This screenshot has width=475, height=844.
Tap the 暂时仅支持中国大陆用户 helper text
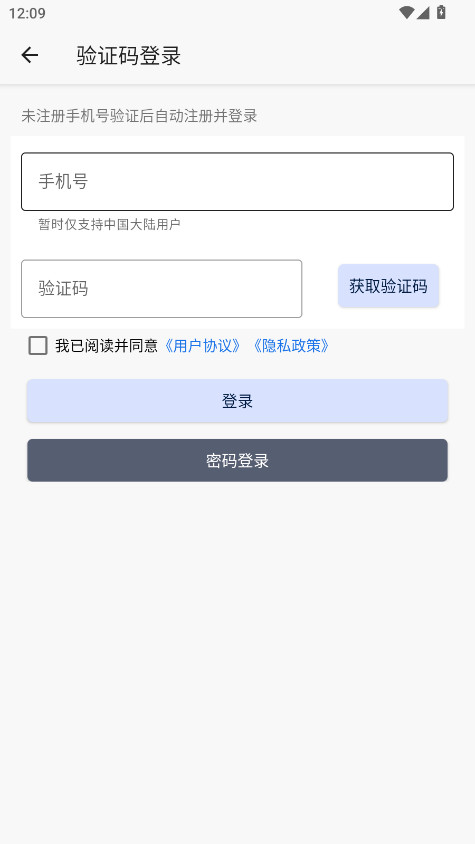tap(109, 224)
